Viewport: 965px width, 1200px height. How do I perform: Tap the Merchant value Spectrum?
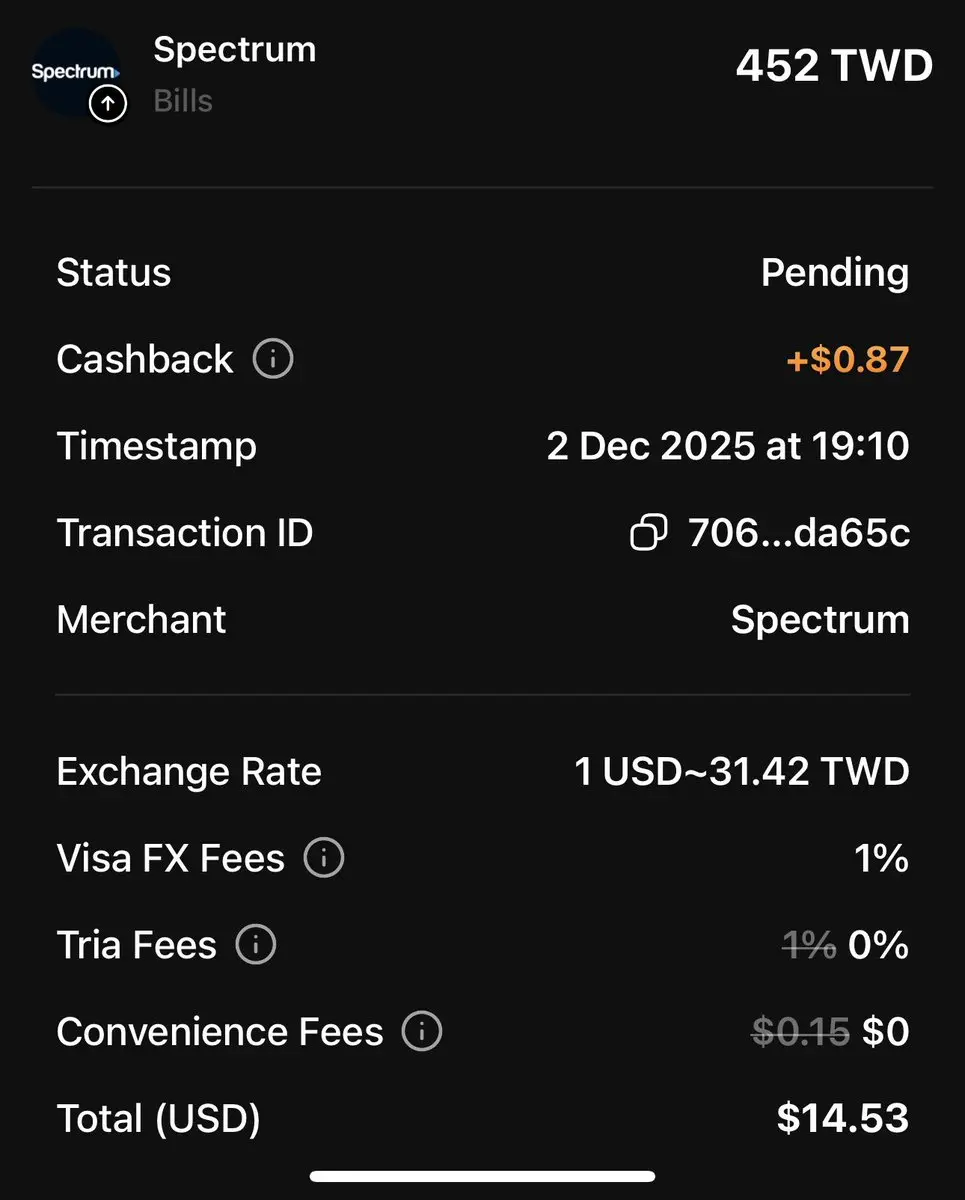pos(820,620)
